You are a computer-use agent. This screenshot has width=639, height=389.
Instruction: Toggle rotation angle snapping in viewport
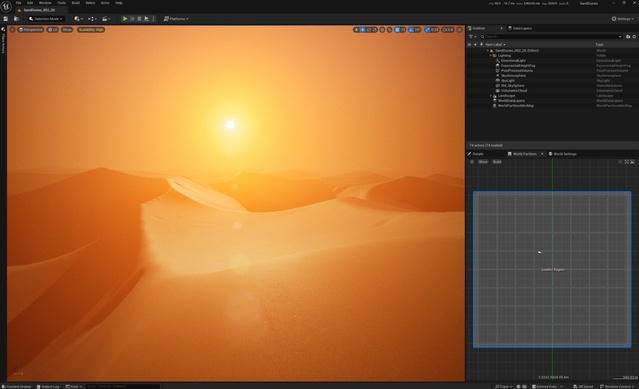point(414,30)
